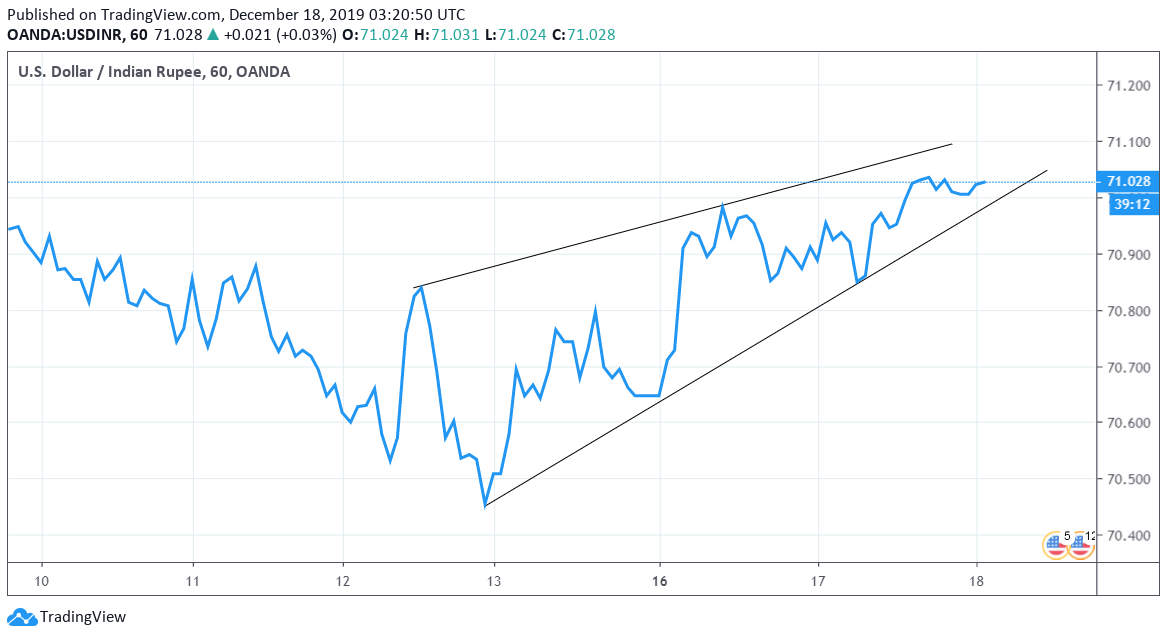1167x639 pixels.
Task: Click the TradingView cloud logo icon
Action: (22, 617)
